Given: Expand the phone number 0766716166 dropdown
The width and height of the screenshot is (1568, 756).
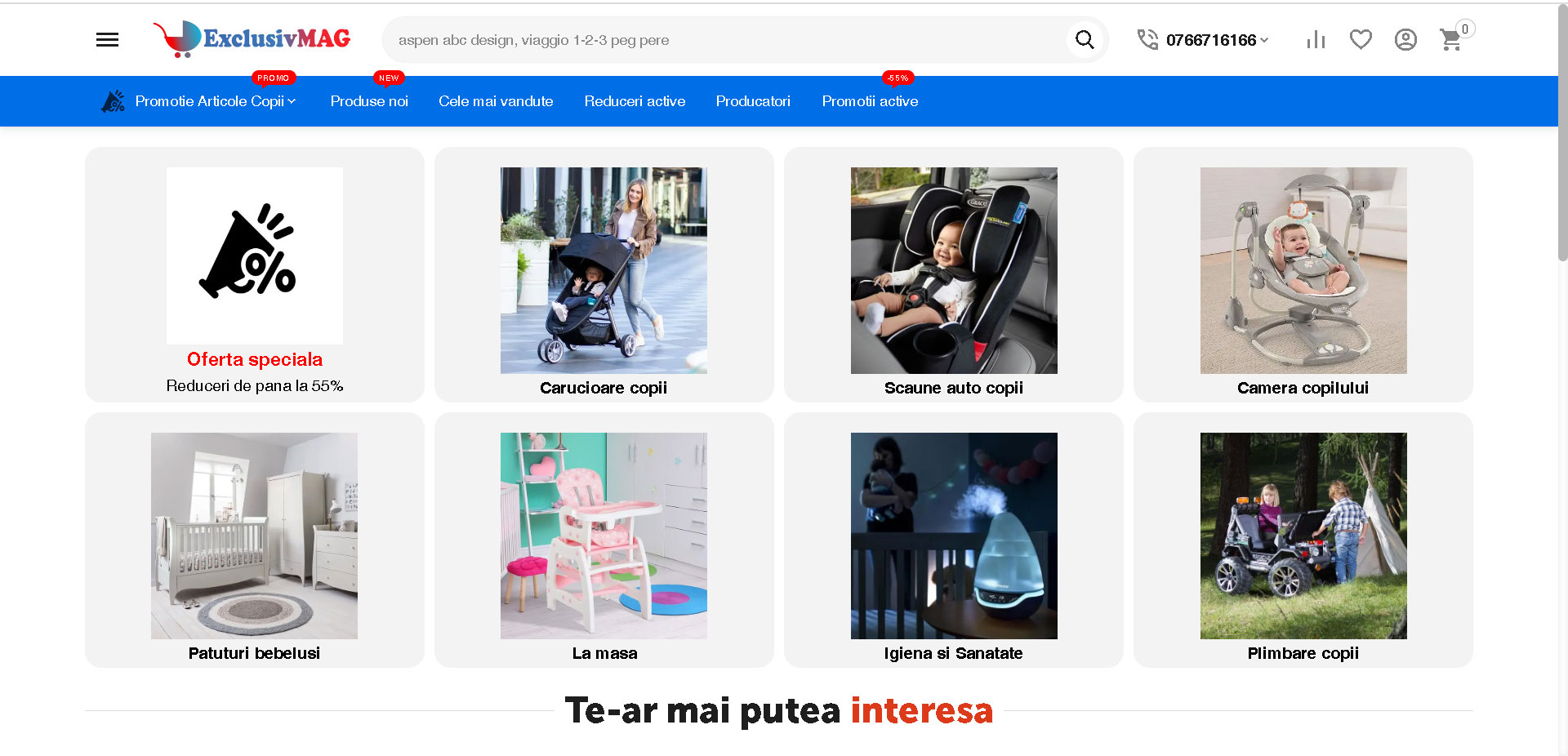Looking at the screenshot, I should [1217, 40].
